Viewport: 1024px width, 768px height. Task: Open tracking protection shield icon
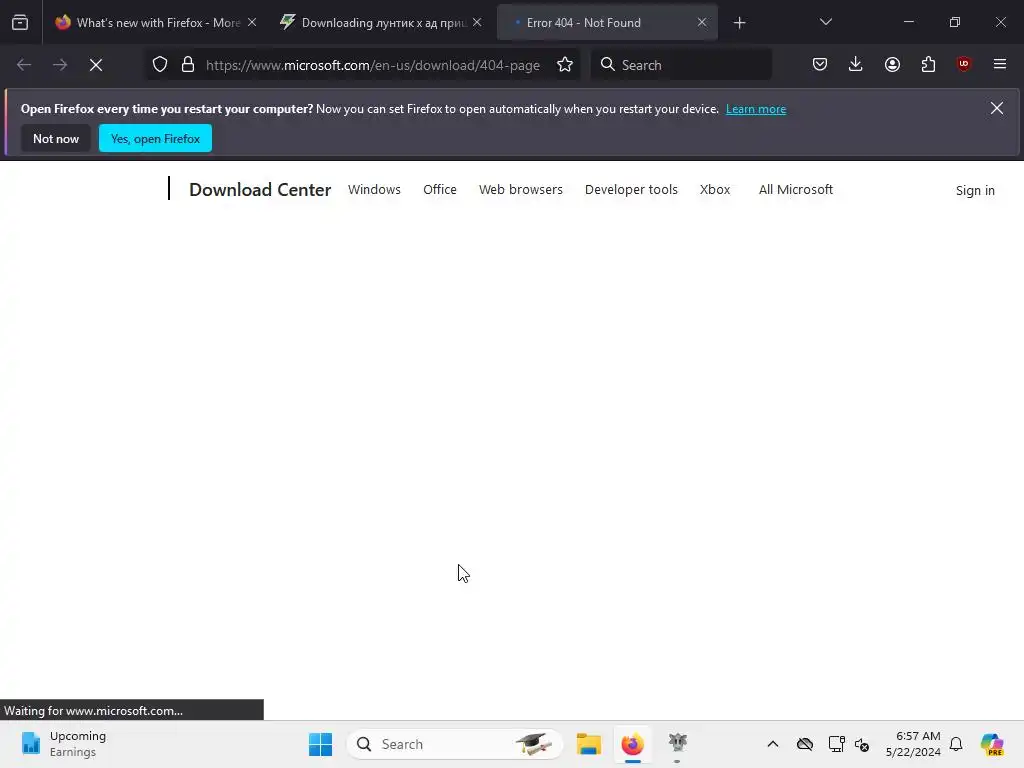coord(160,65)
